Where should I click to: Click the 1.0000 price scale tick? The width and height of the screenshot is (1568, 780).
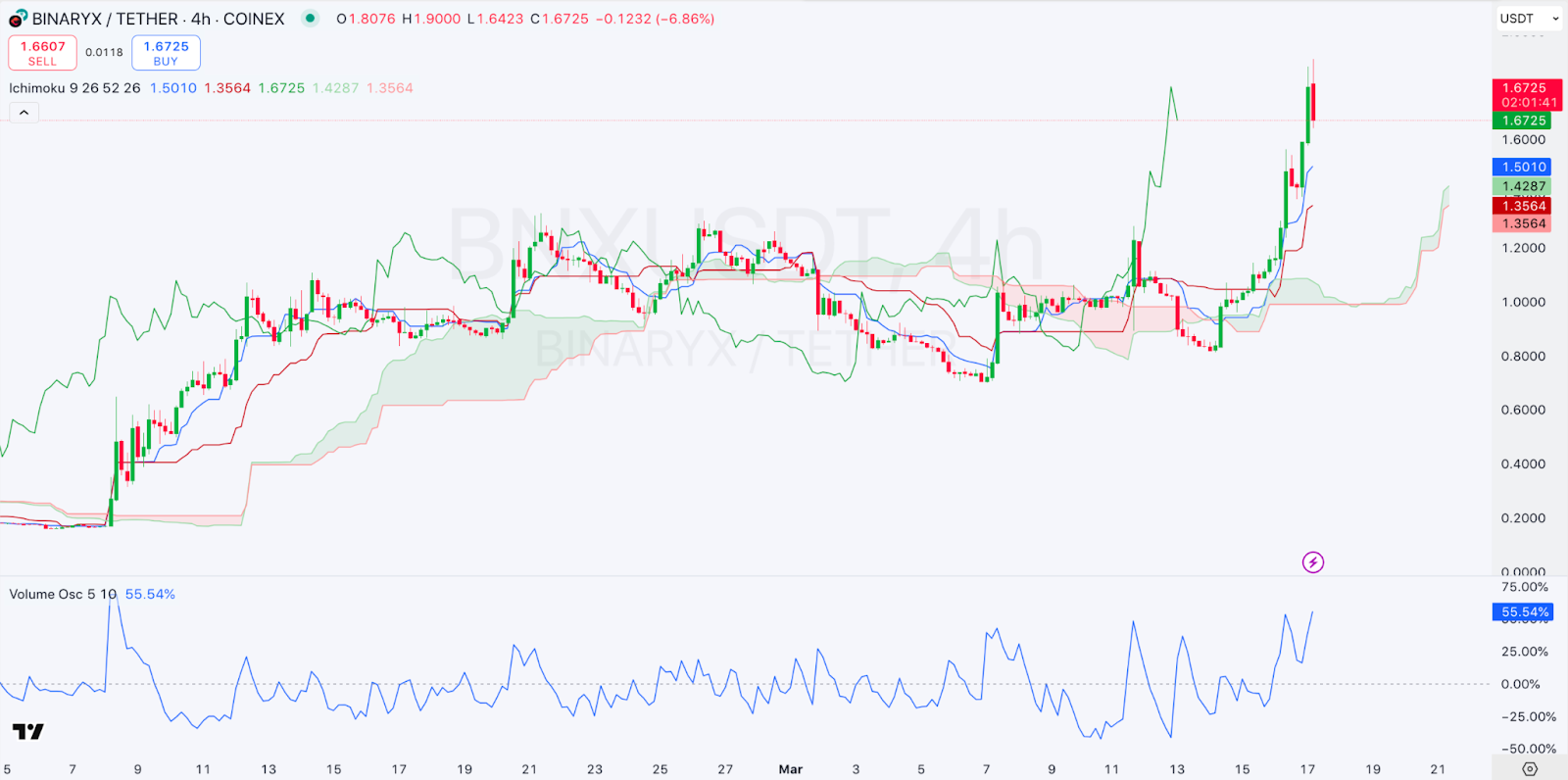point(1523,302)
